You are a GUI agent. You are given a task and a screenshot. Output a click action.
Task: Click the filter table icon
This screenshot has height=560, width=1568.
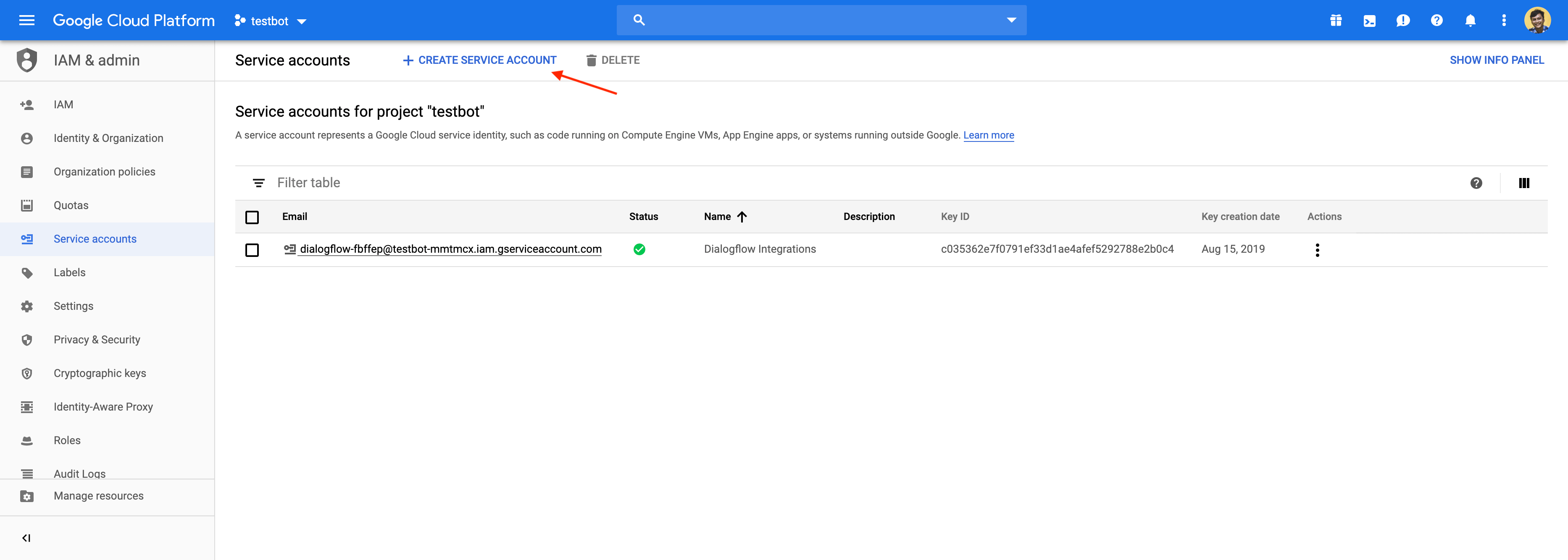257,183
